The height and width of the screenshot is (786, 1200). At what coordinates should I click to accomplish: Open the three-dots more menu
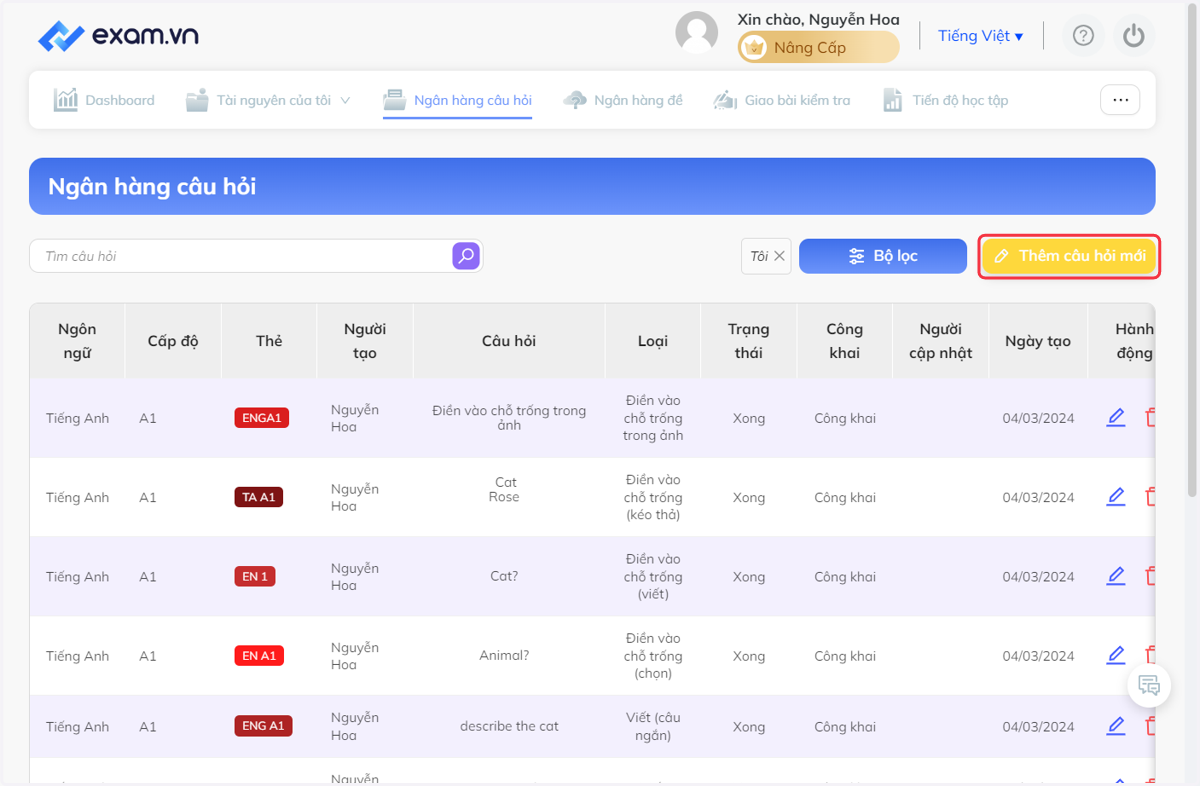1120,100
